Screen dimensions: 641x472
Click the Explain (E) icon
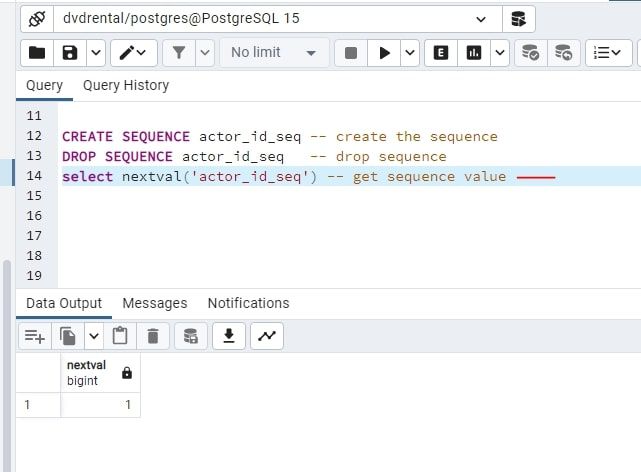pos(441,53)
